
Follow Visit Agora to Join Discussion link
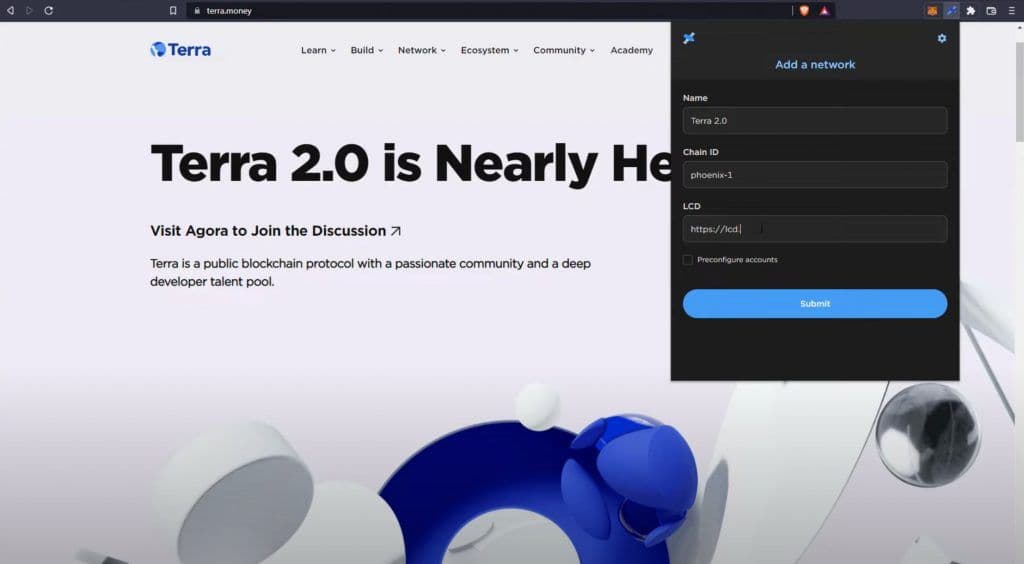point(275,231)
